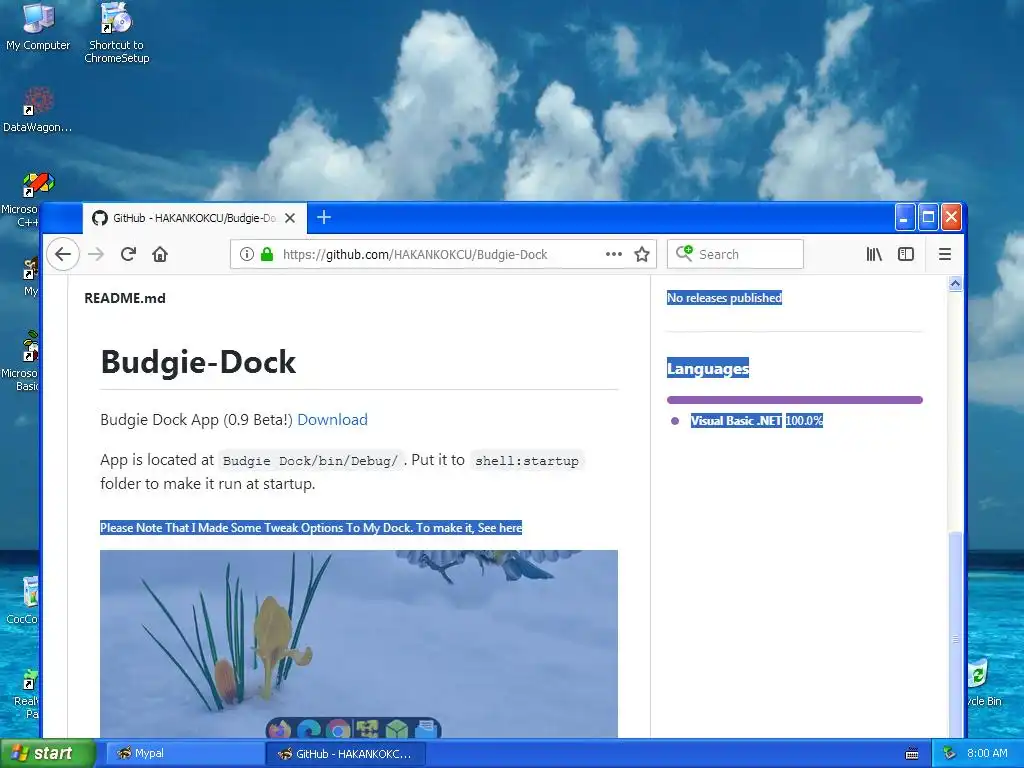Click Chrome icon in the dock screenshot
Viewport: 1024px width, 768px height.
click(x=338, y=728)
